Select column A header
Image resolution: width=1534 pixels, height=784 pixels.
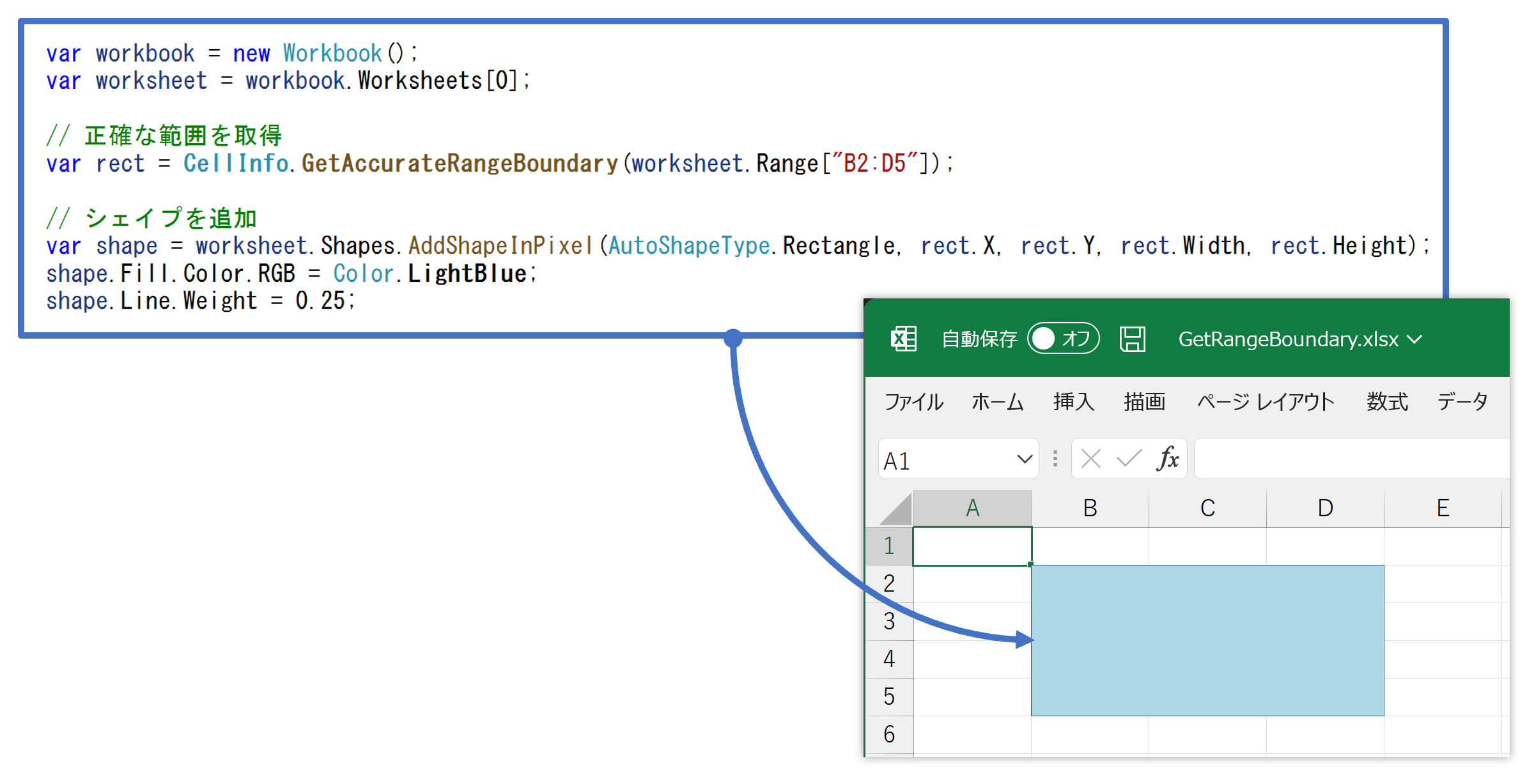(x=972, y=509)
